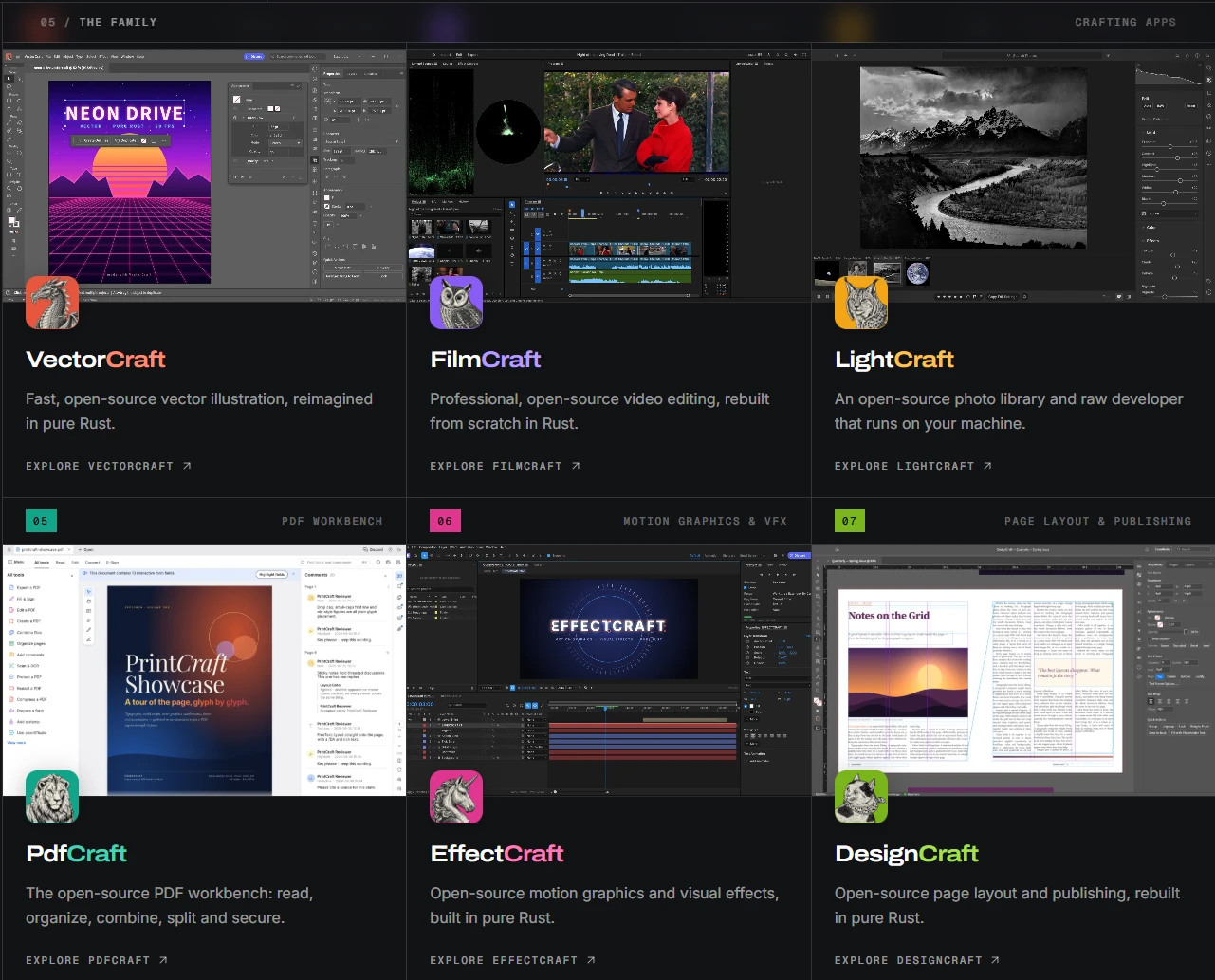Viewport: 1215px width, 980px height.
Task: Open the Explore VectorCraft link
Action: tap(109, 466)
